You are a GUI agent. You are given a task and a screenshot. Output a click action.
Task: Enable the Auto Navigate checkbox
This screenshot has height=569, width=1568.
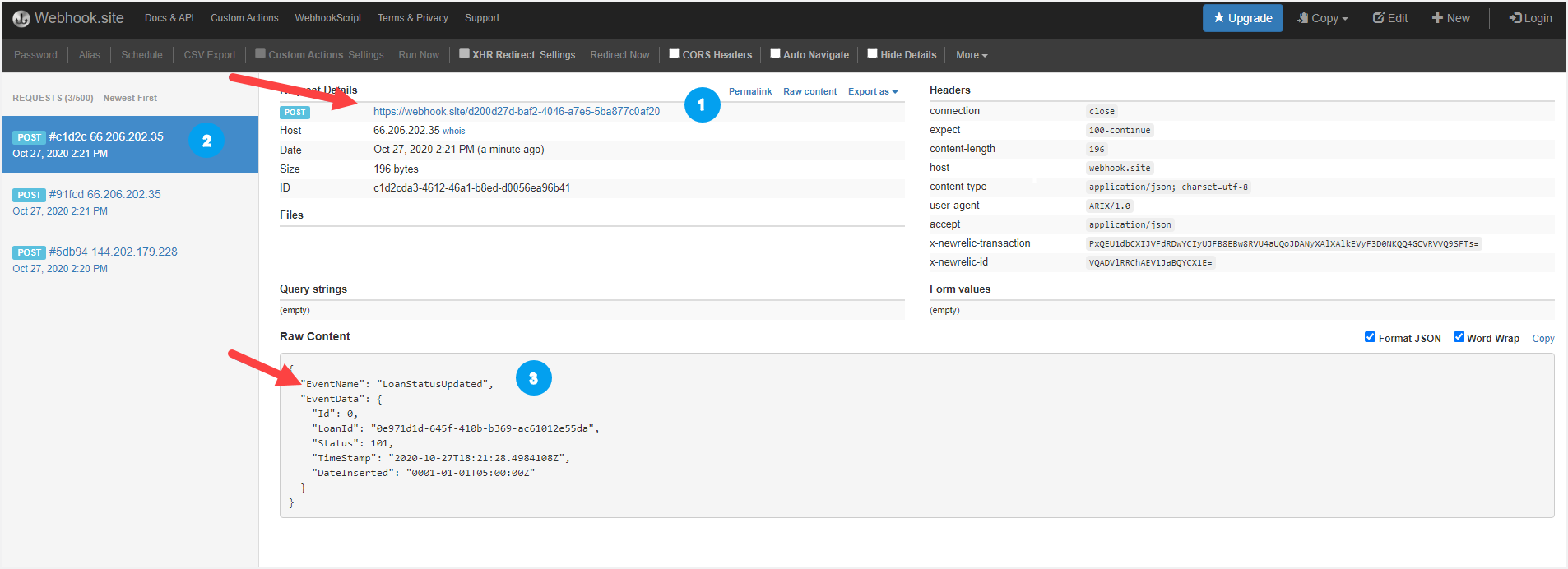(x=775, y=53)
